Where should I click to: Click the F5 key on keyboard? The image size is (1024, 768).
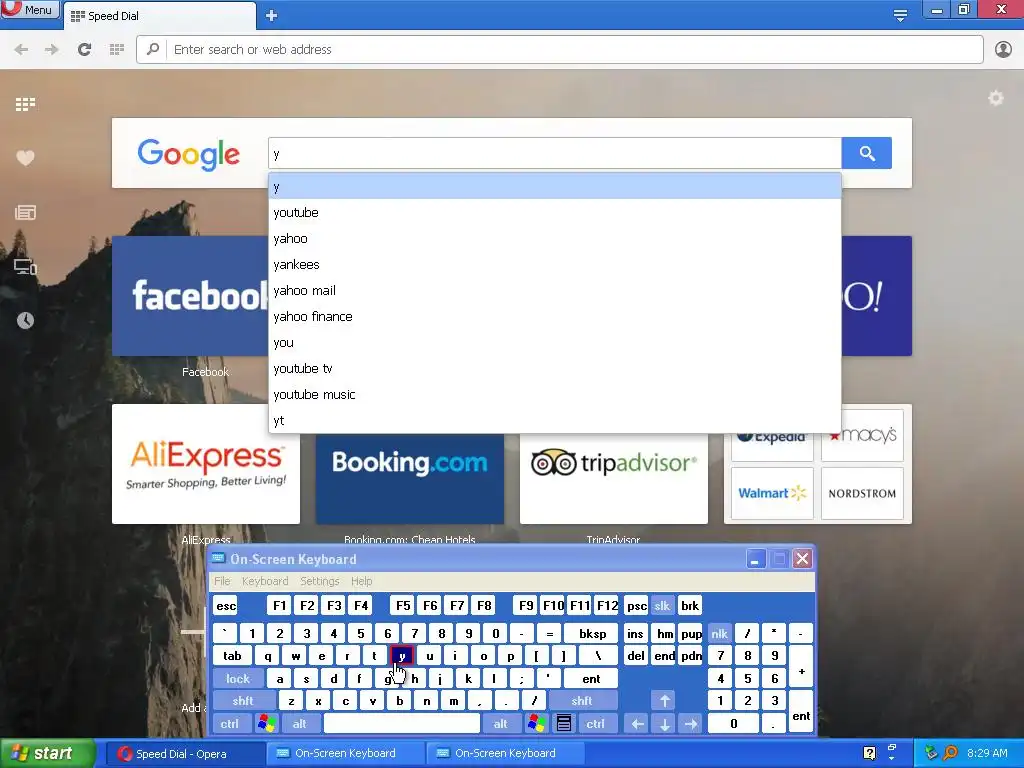coord(403,606)
